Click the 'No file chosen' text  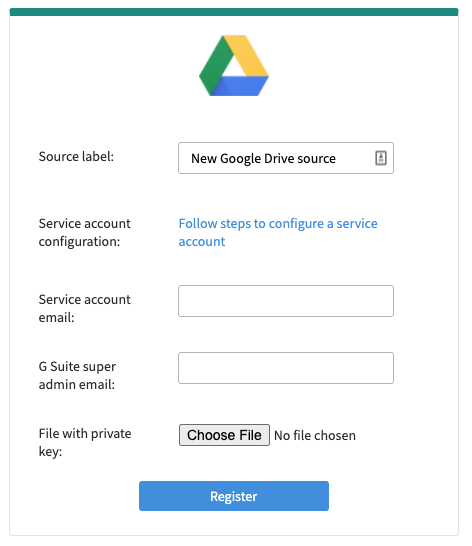click(x=315, y=436)
